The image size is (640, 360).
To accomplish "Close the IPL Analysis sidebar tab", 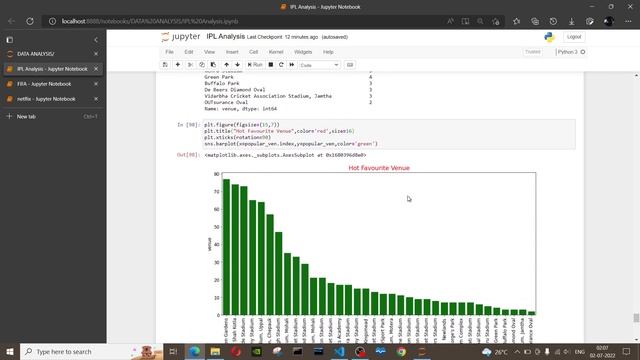I will point(96,69).
